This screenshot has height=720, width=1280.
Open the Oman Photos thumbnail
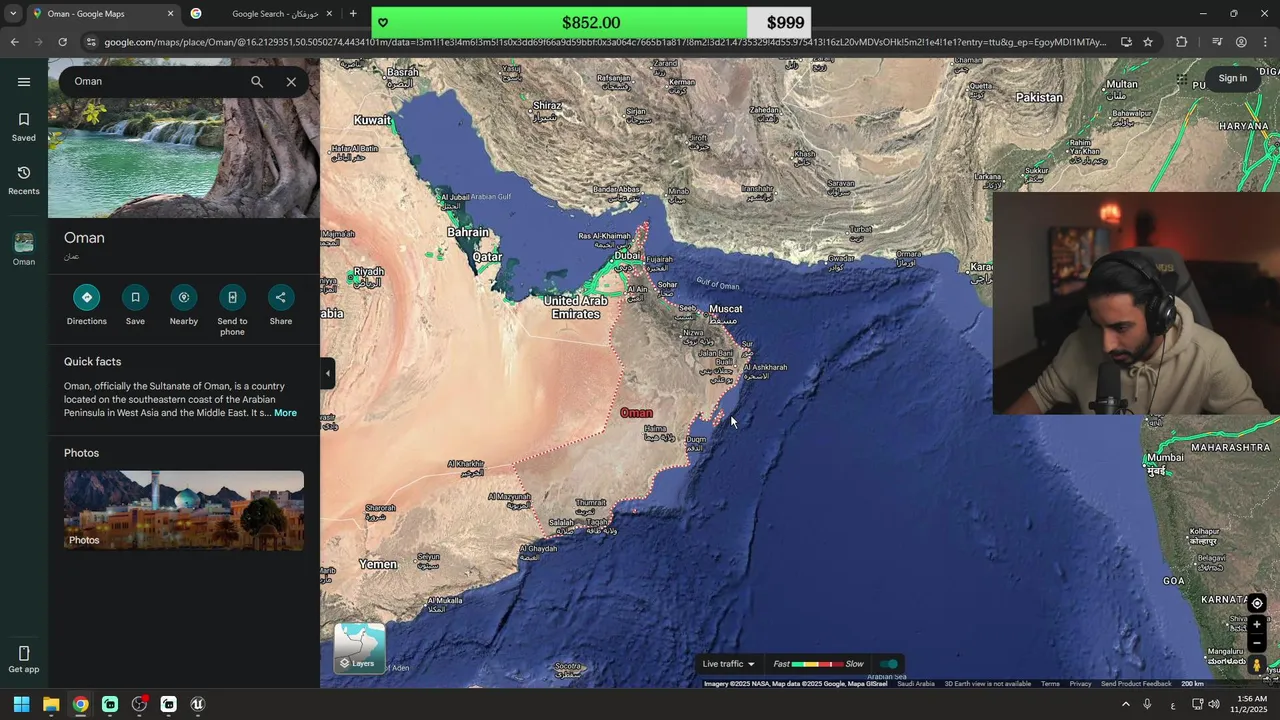click(184, 510)
